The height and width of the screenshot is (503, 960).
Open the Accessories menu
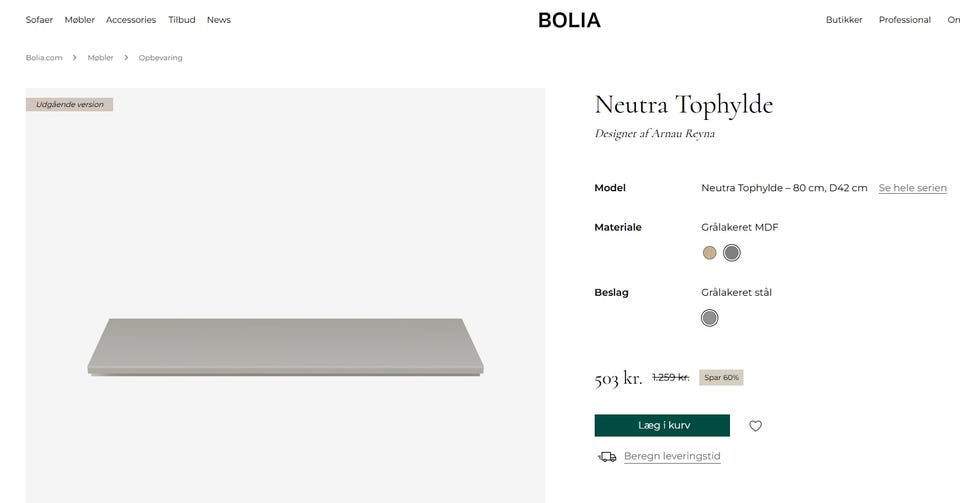(x=131, y=20)
